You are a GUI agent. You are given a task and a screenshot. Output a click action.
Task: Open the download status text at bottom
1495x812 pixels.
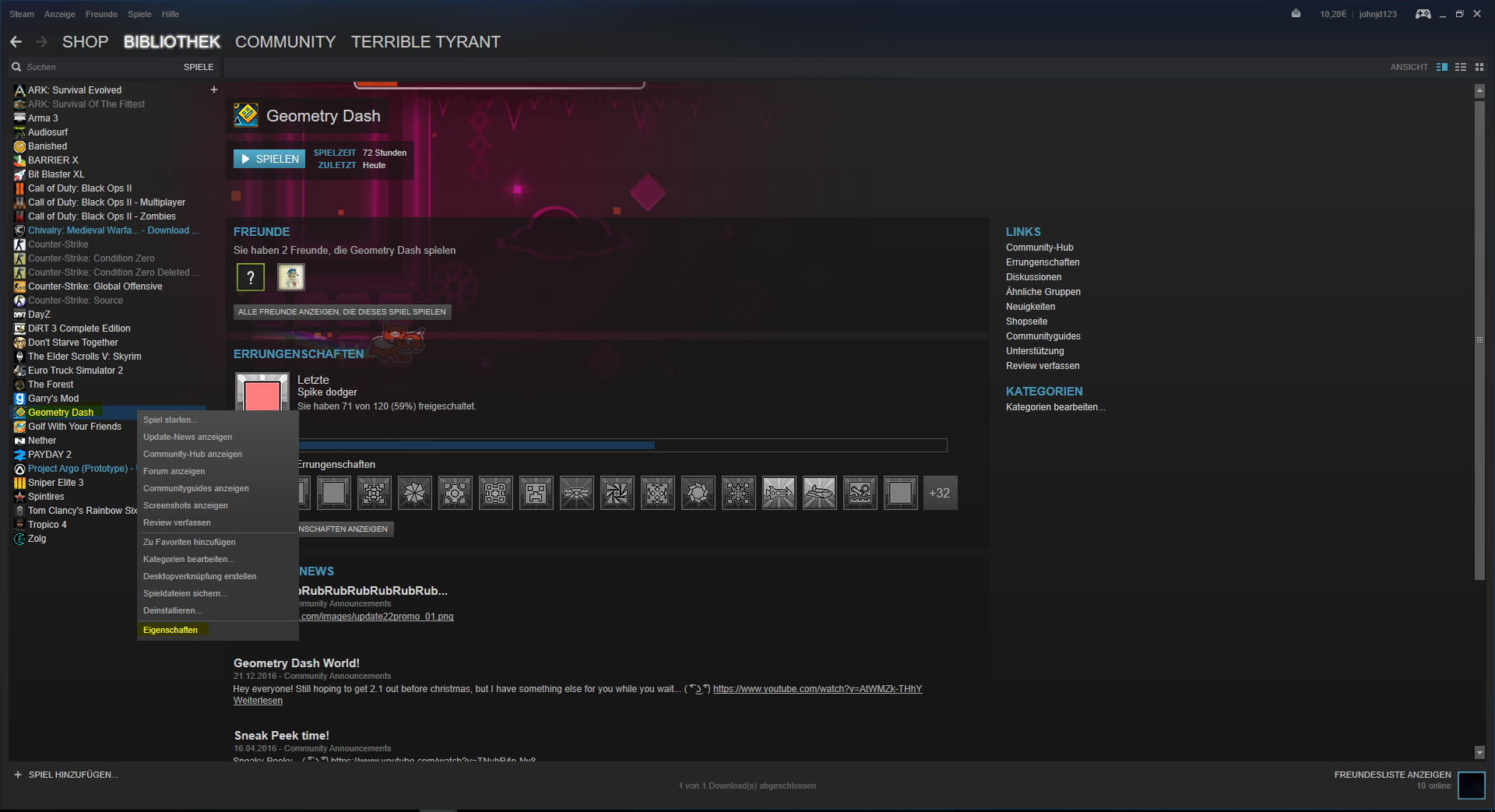pos(747,786)
